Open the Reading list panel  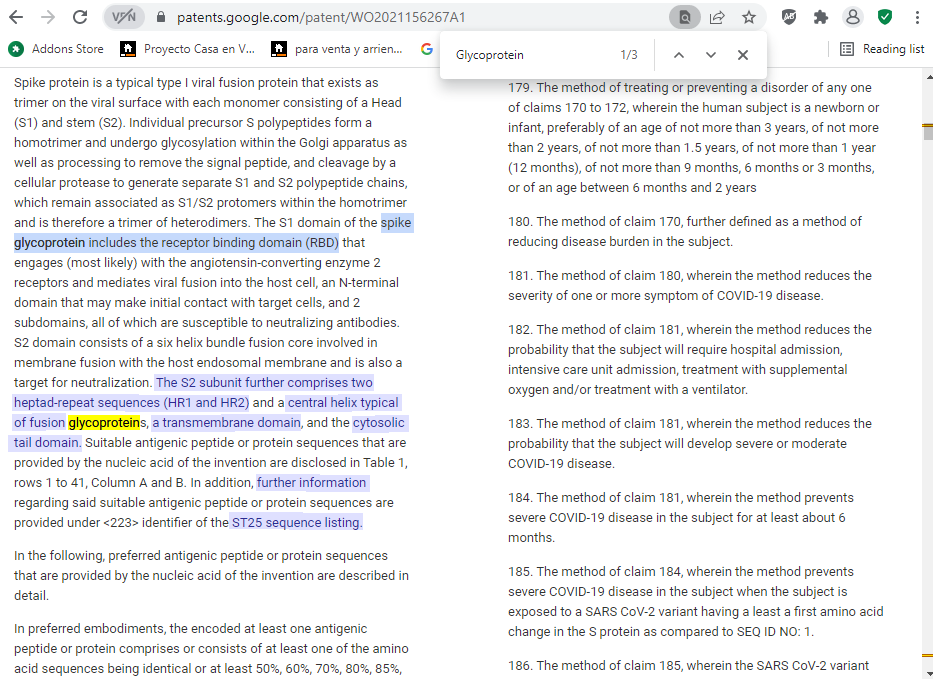coord(882,48)
